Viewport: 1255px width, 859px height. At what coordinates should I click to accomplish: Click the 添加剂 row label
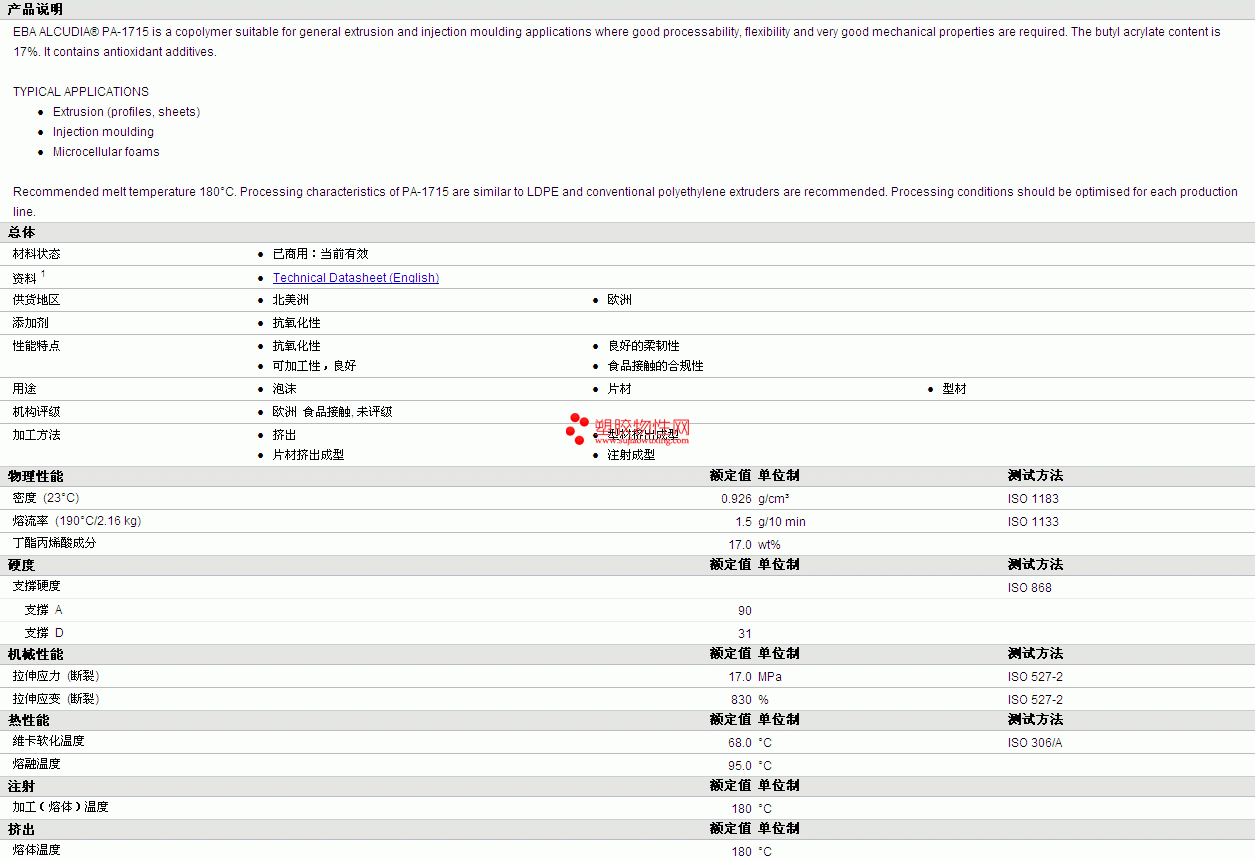tap(30, 323)
